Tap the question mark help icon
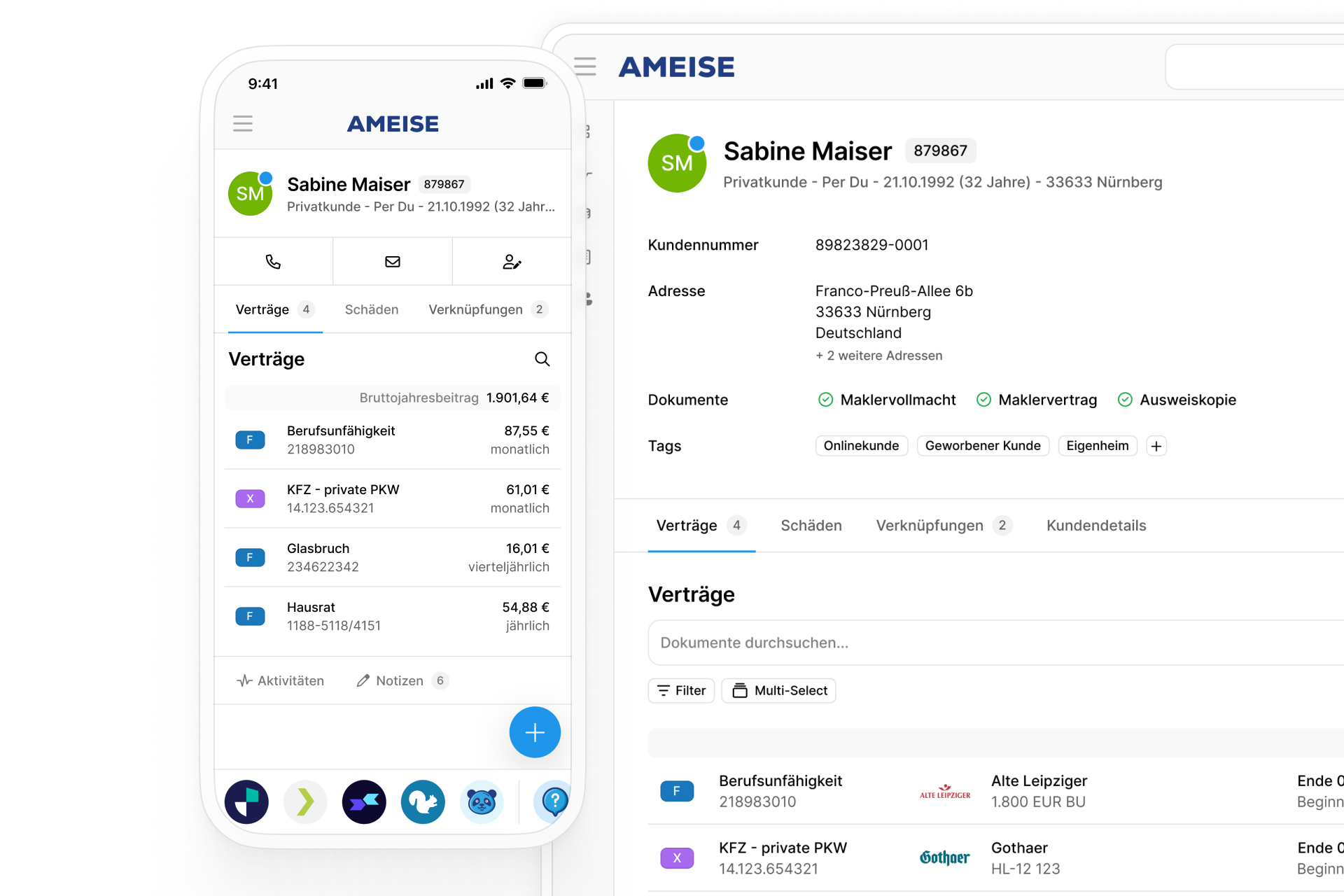This screenshot has width=1344, height=896. click(554, 801)
